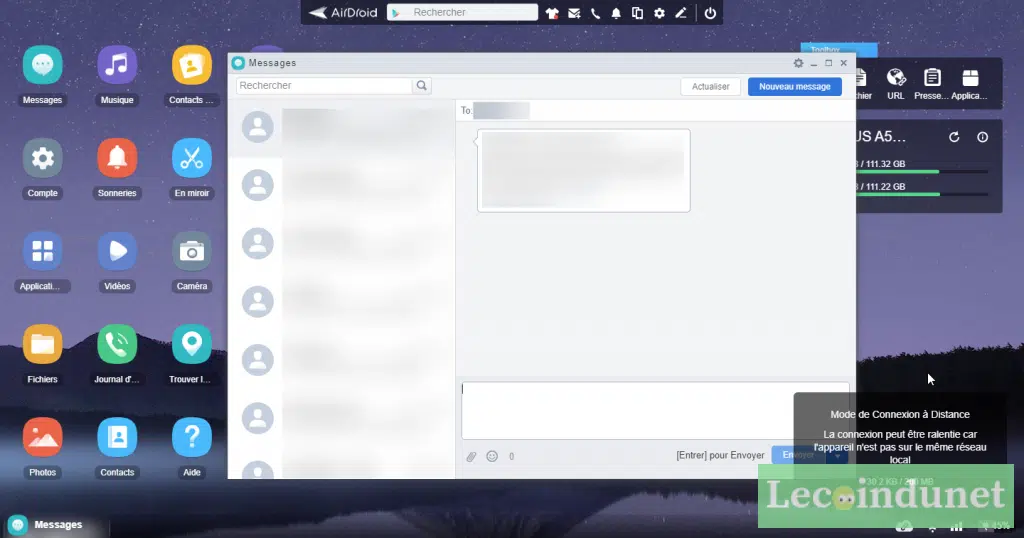The image size is (1024, 538).
Task: Launch the En miroir scissors icon
Action: coord(191,158)
